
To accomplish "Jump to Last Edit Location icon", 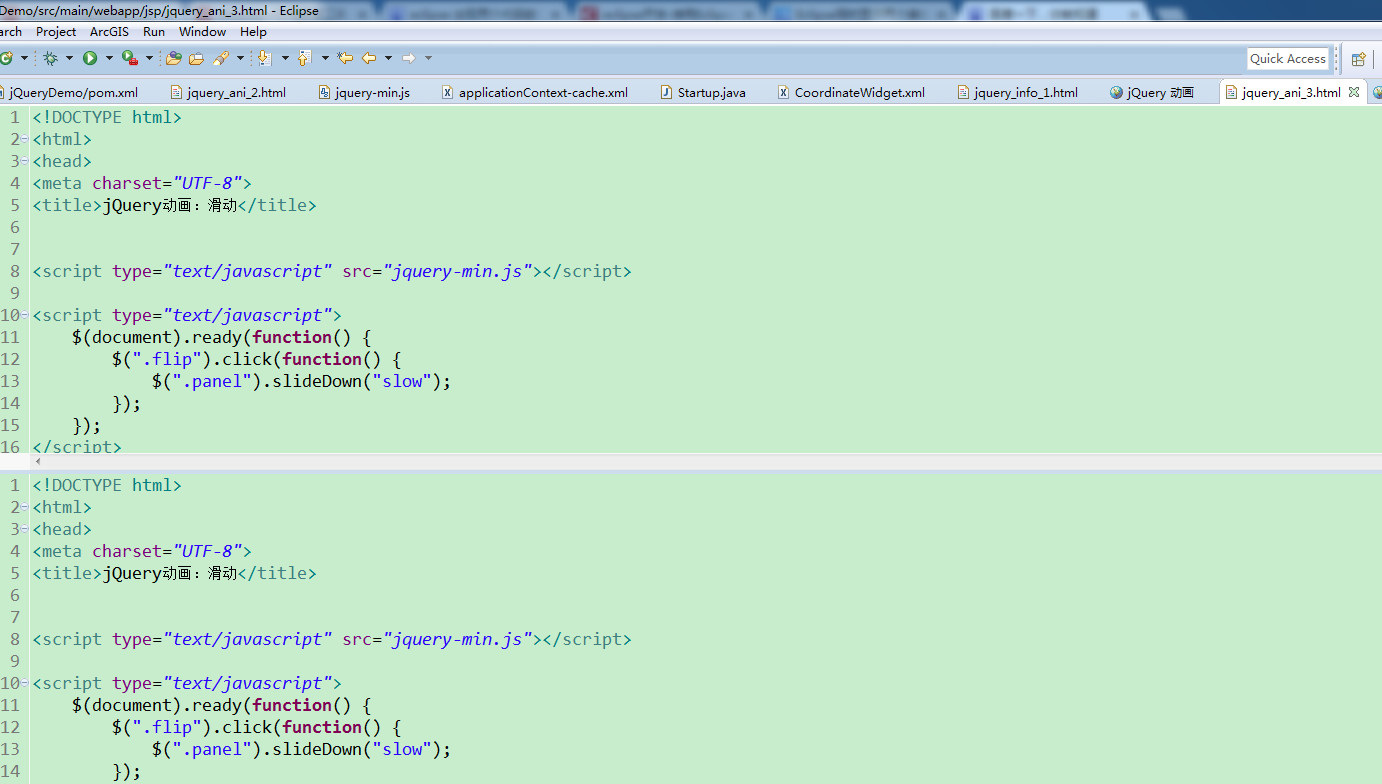I will (x=345, y=58).
